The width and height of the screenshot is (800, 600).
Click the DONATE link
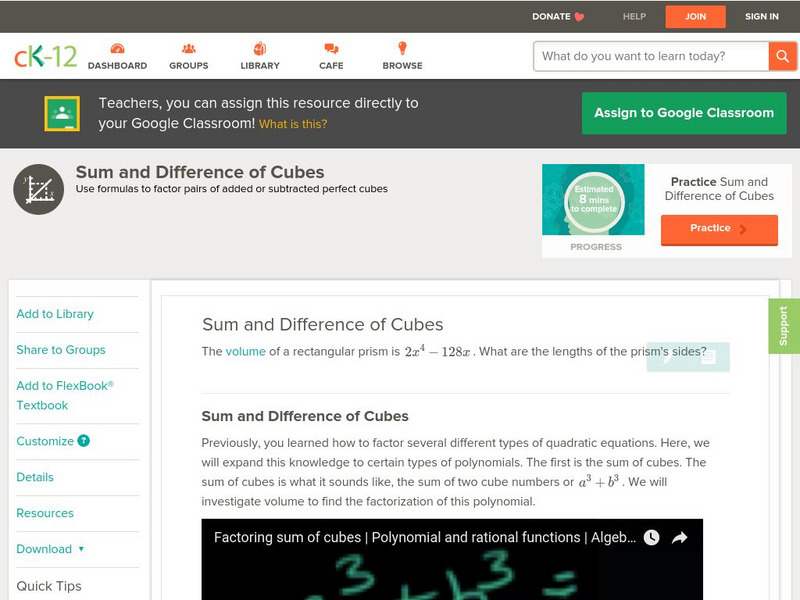pyautogui.click(x=551, y=17)
